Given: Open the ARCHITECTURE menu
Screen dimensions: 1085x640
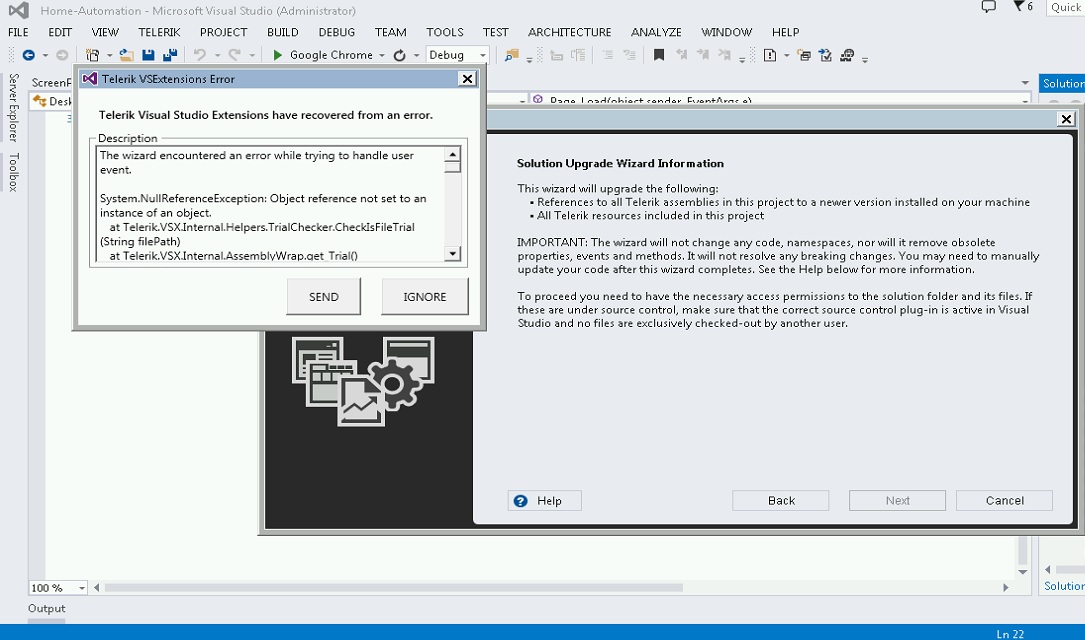Looking at the screenshot, I should (x=569, y=33).
